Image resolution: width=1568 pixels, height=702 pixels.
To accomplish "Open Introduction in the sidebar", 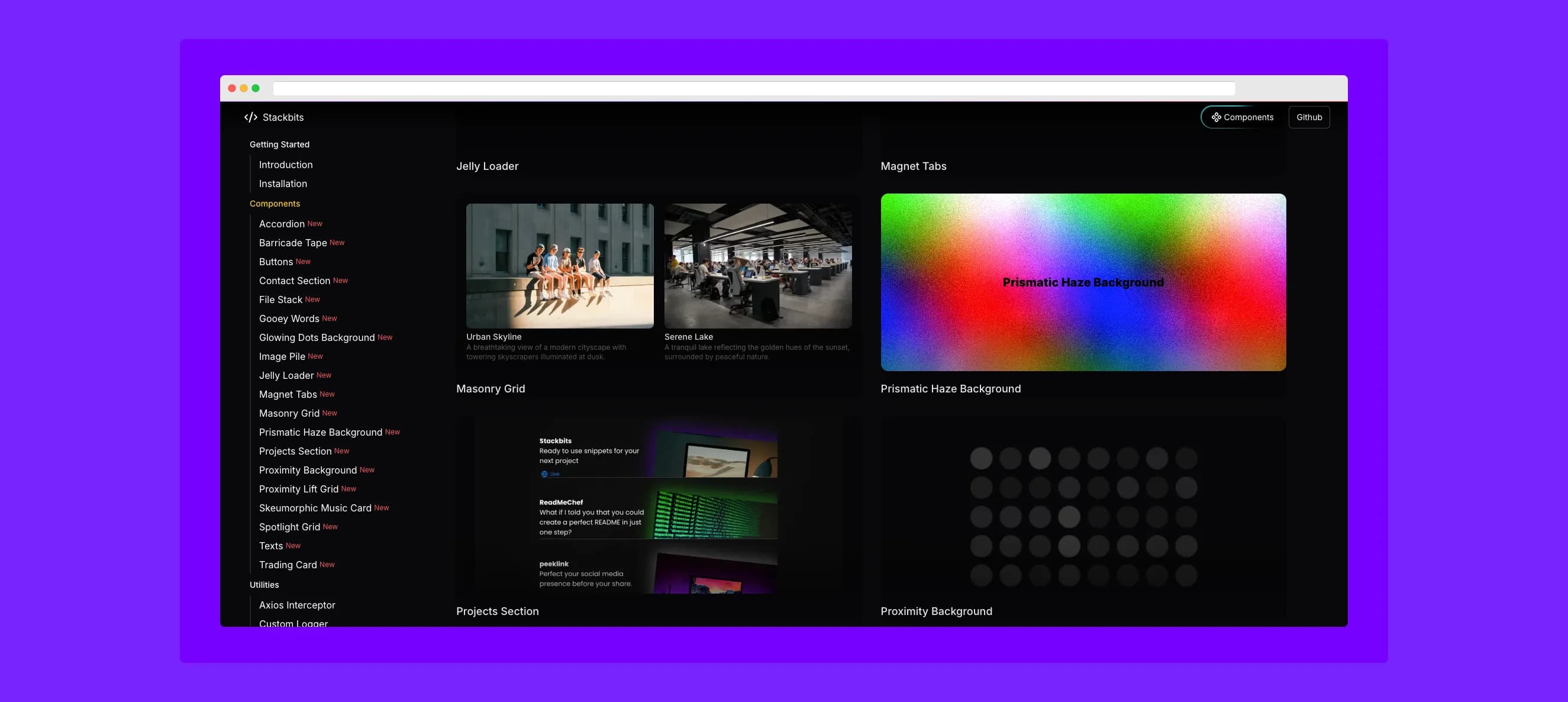I will pyautogui.click(x=285, y=165).
